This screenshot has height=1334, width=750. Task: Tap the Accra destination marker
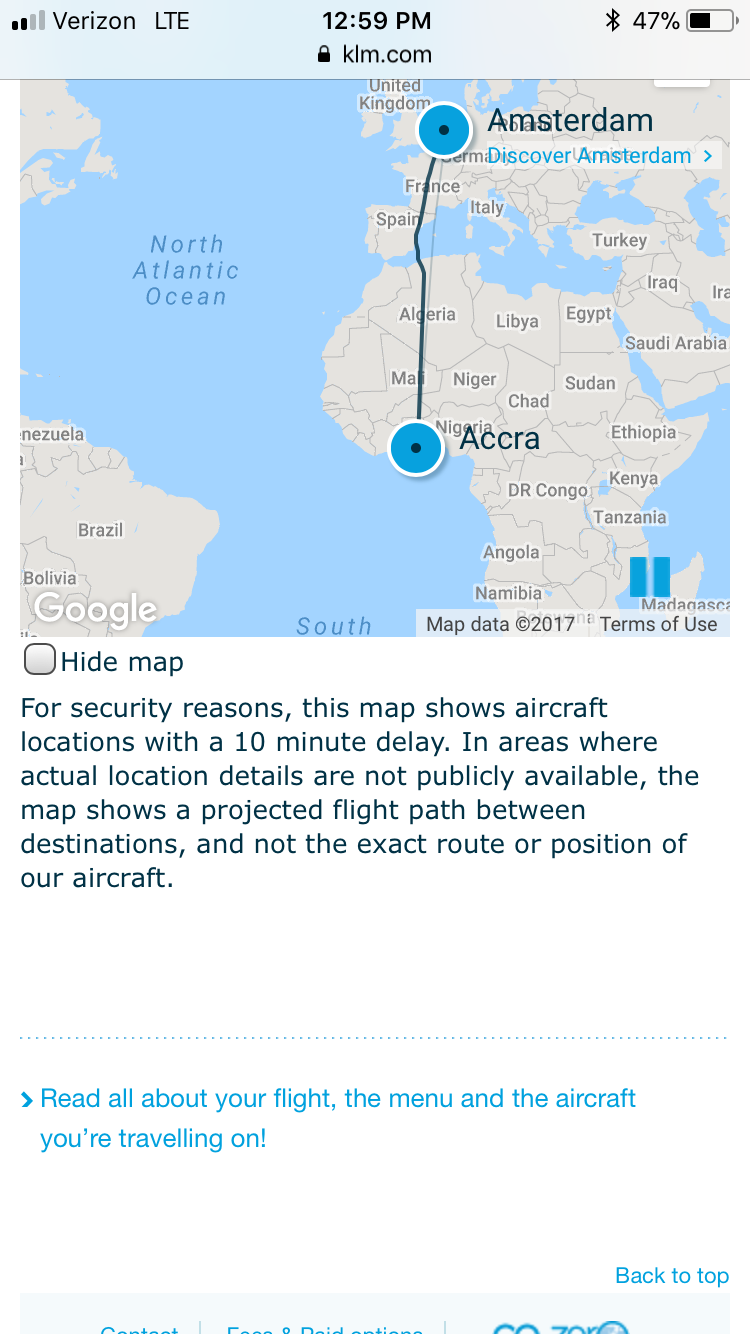point(416,448)
